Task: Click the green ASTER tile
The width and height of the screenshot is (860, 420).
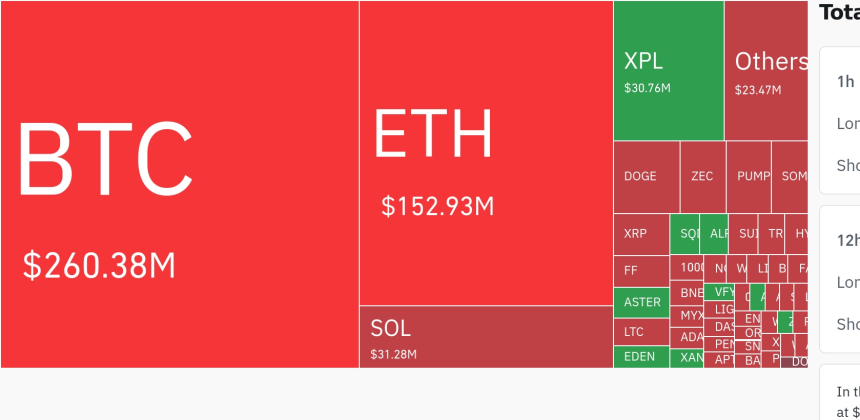Action: pos(641,301)
